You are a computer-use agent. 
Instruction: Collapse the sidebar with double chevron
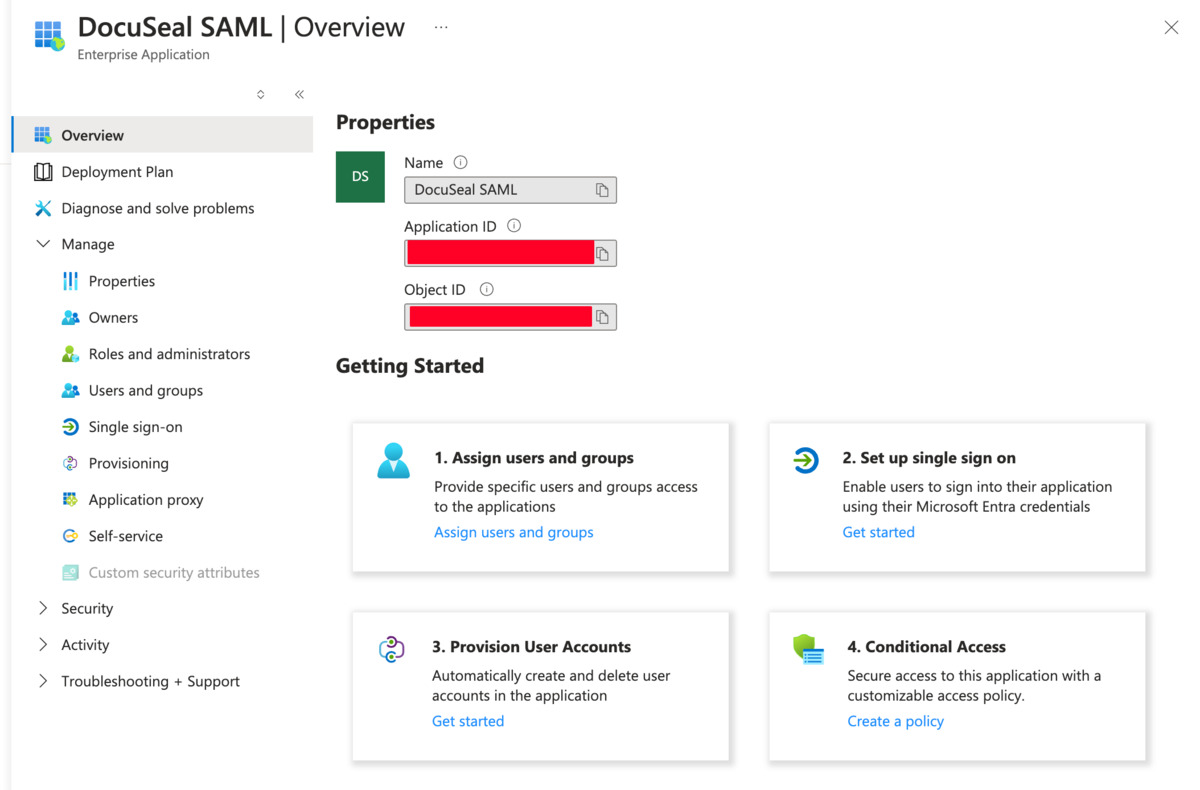[299, 94]
